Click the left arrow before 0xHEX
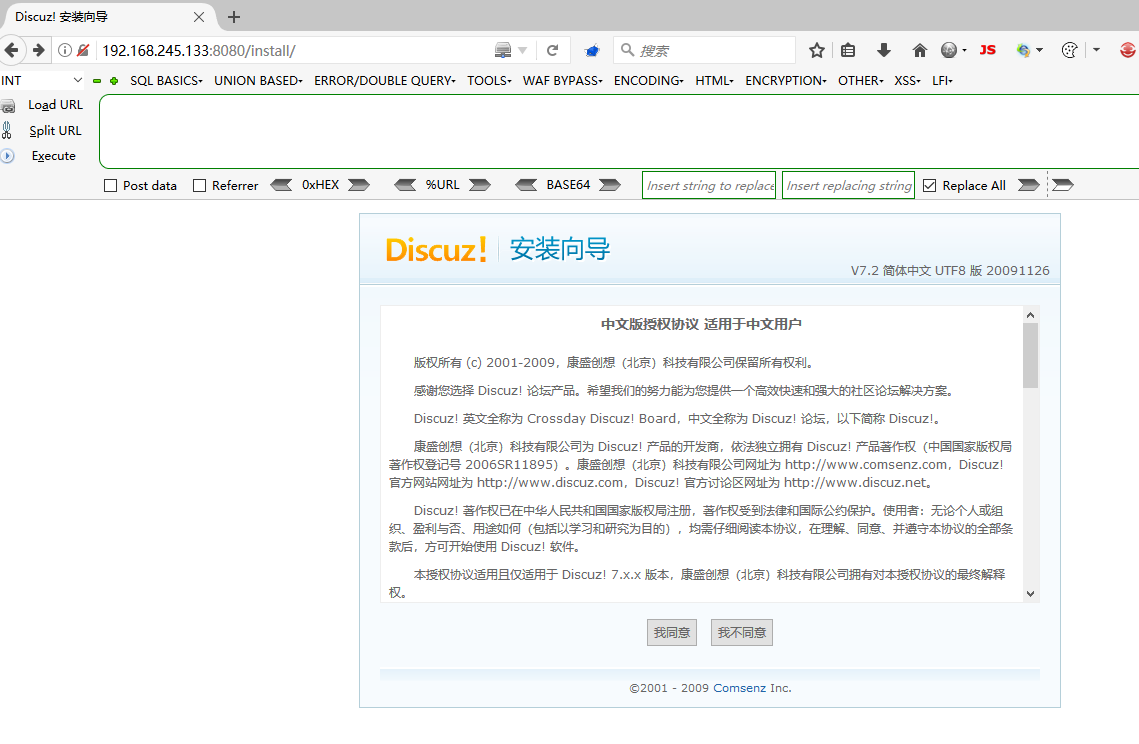1139x744 pixels. pyautogui.click(x=281, y=185)
